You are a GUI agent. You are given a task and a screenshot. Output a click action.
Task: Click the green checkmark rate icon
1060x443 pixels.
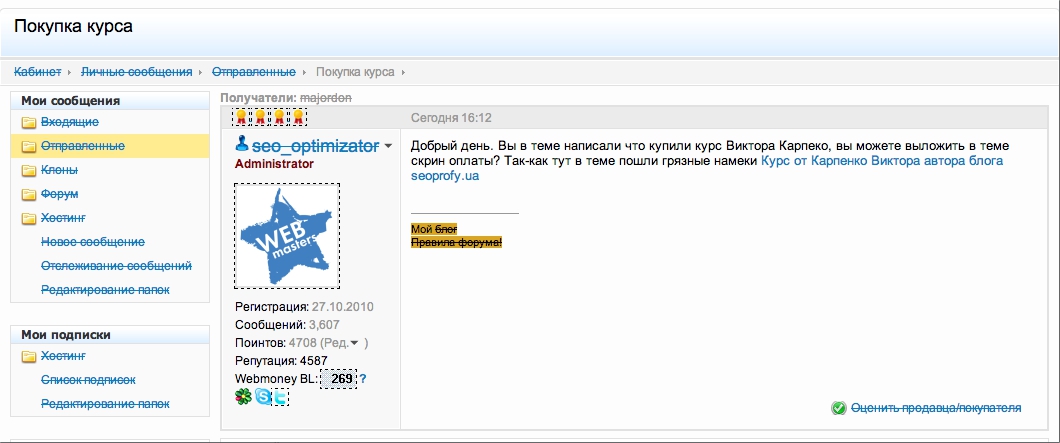(x=838, y=408)
